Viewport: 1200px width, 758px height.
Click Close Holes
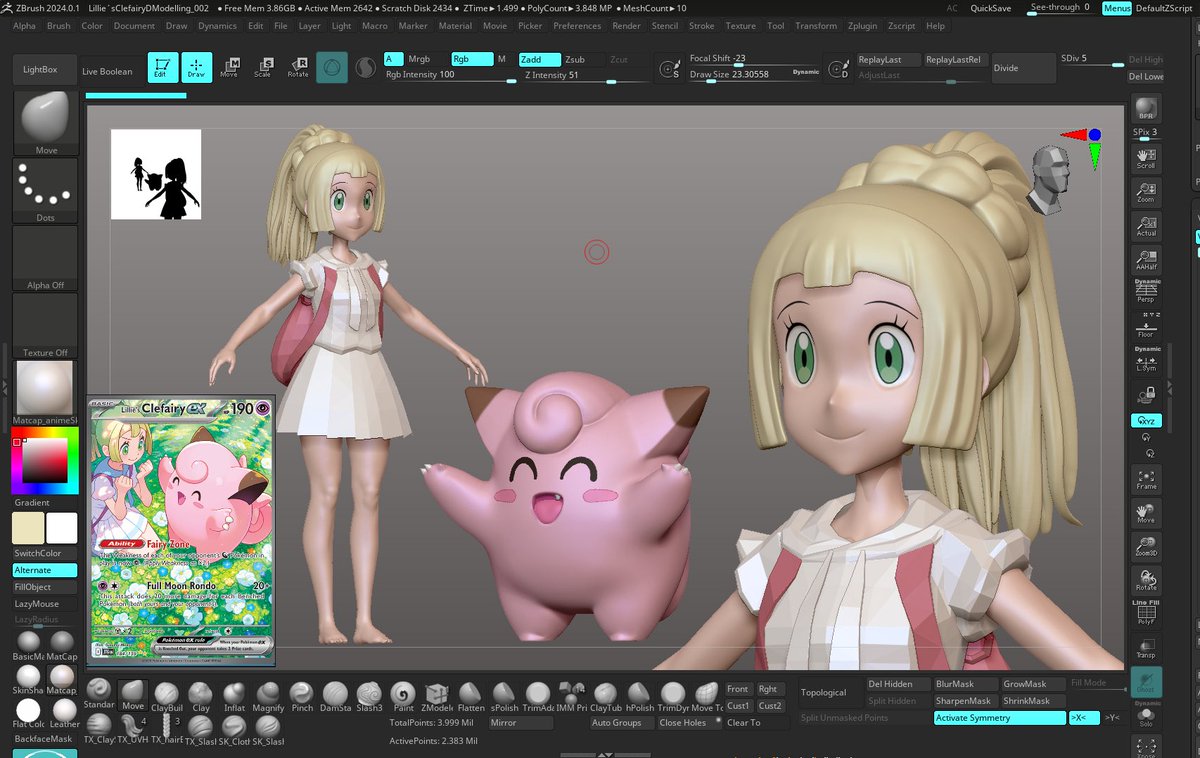[683, 722]
